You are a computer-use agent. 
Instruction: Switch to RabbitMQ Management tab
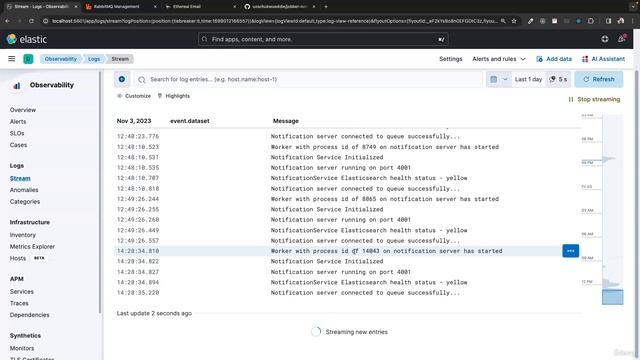[120, 7]
